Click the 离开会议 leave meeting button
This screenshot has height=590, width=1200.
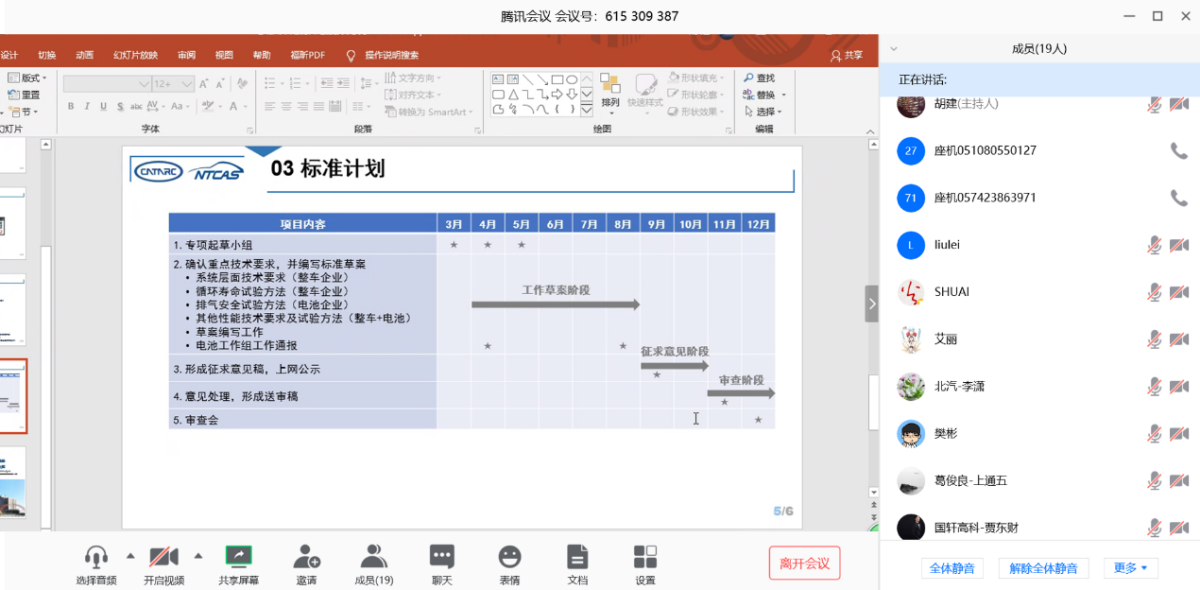[x=804, y=563]
